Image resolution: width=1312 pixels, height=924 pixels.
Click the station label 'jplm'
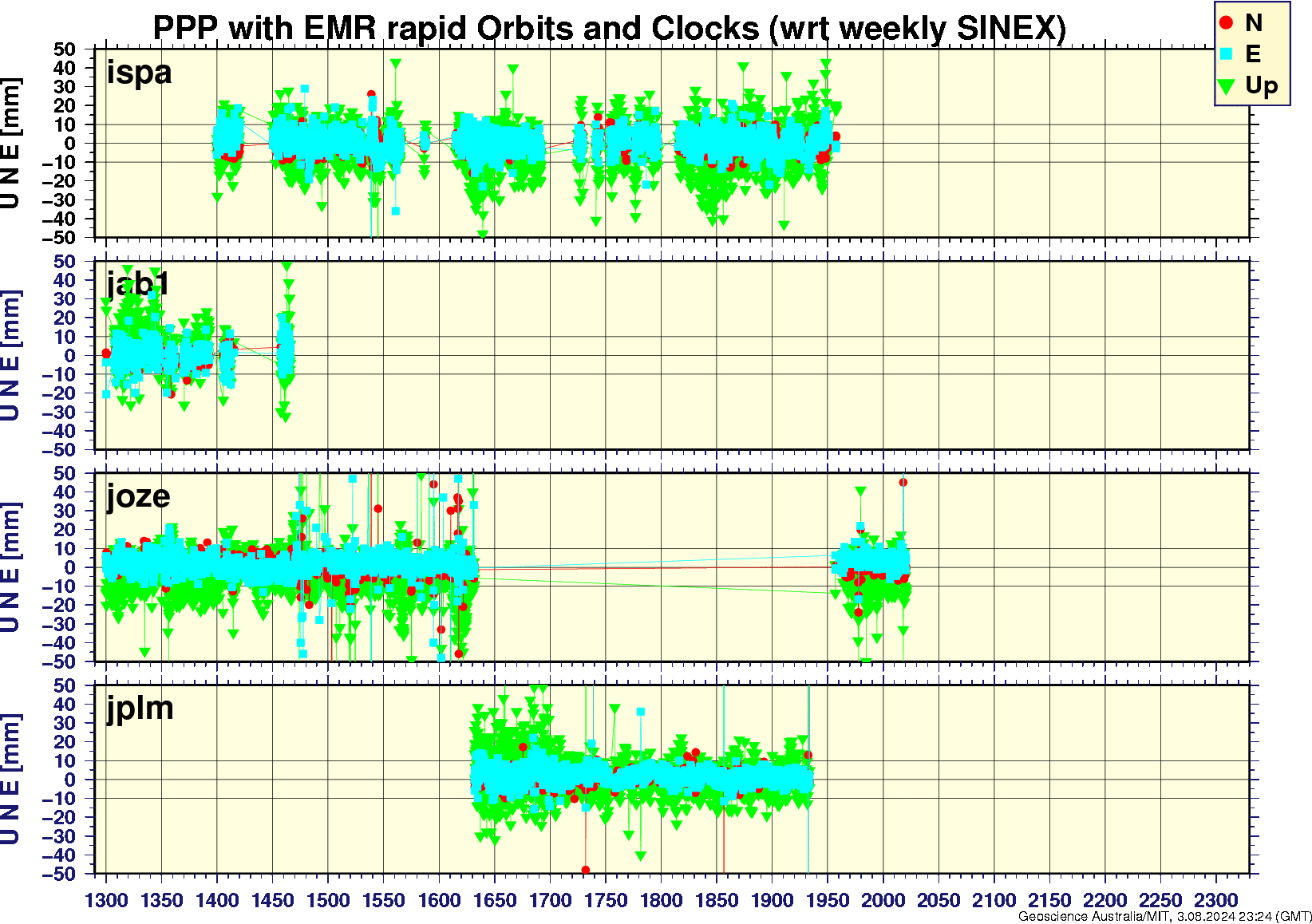(x=140, y=709)
